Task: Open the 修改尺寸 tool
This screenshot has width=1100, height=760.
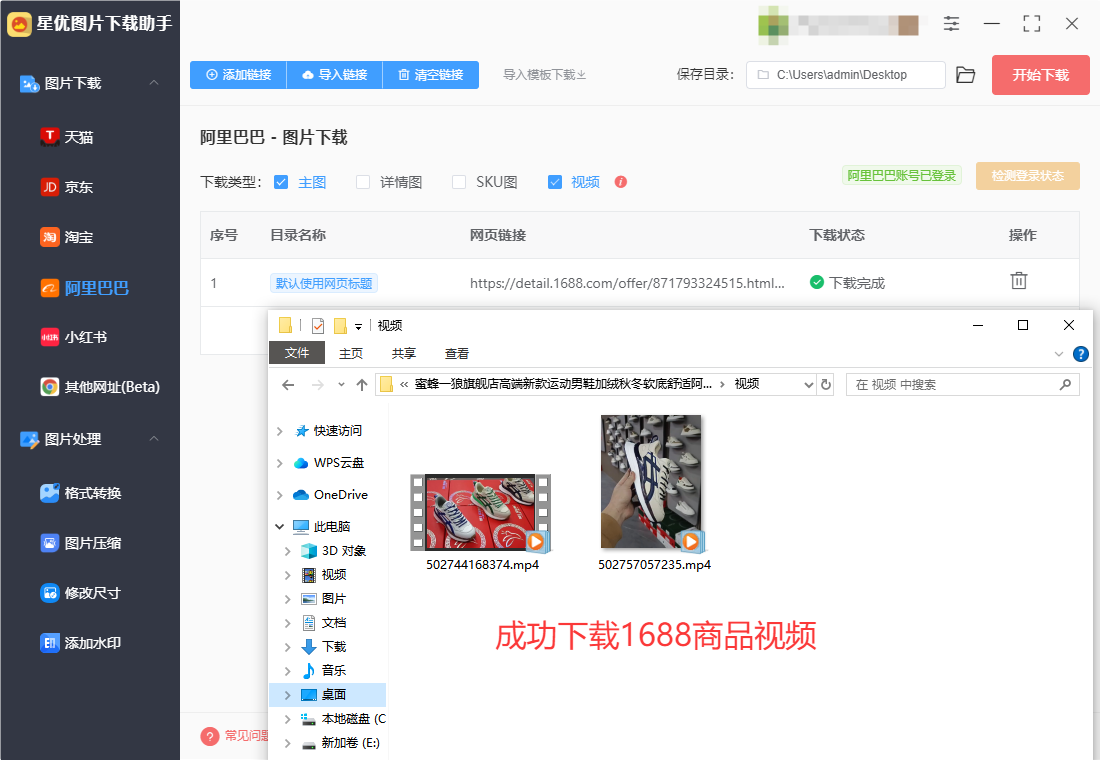Action: click(x=81, y=593)
